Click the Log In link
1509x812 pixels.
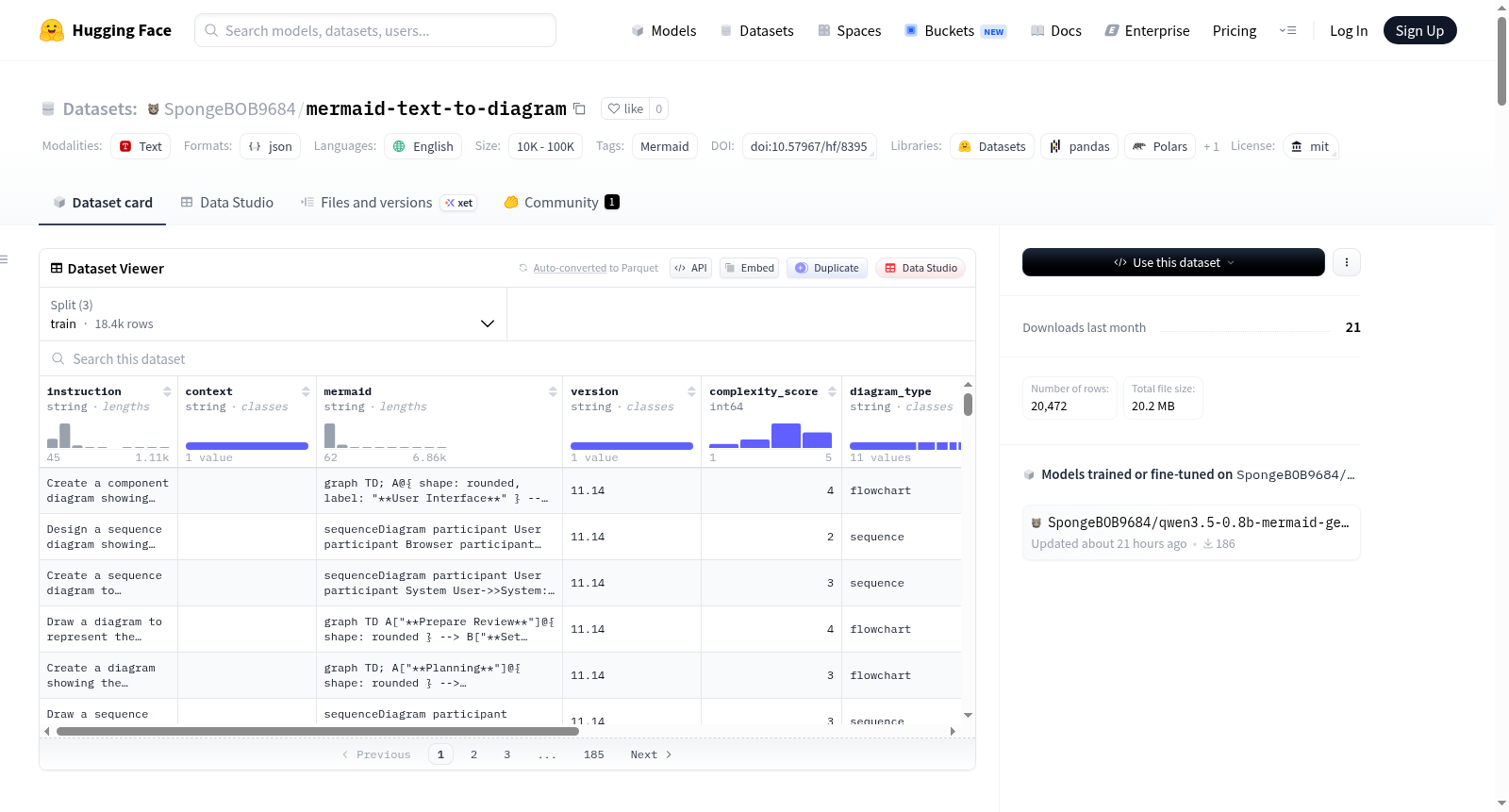click(x=1349, y=31)
